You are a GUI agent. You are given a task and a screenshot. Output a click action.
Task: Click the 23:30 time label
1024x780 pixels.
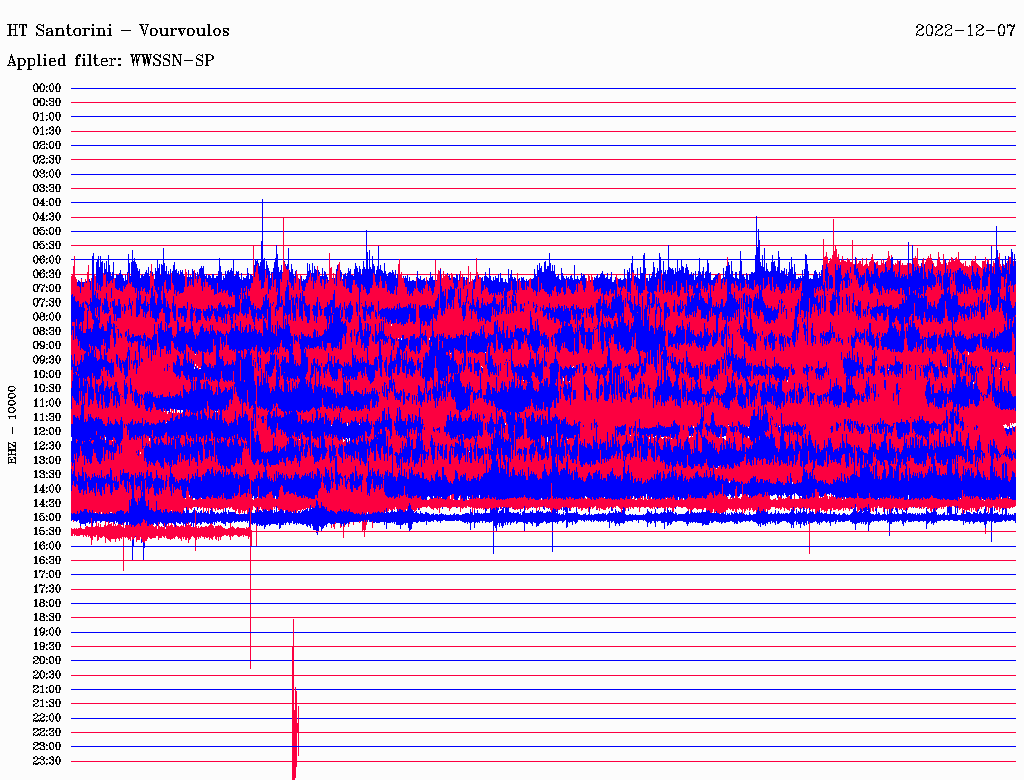coord(47,760)
